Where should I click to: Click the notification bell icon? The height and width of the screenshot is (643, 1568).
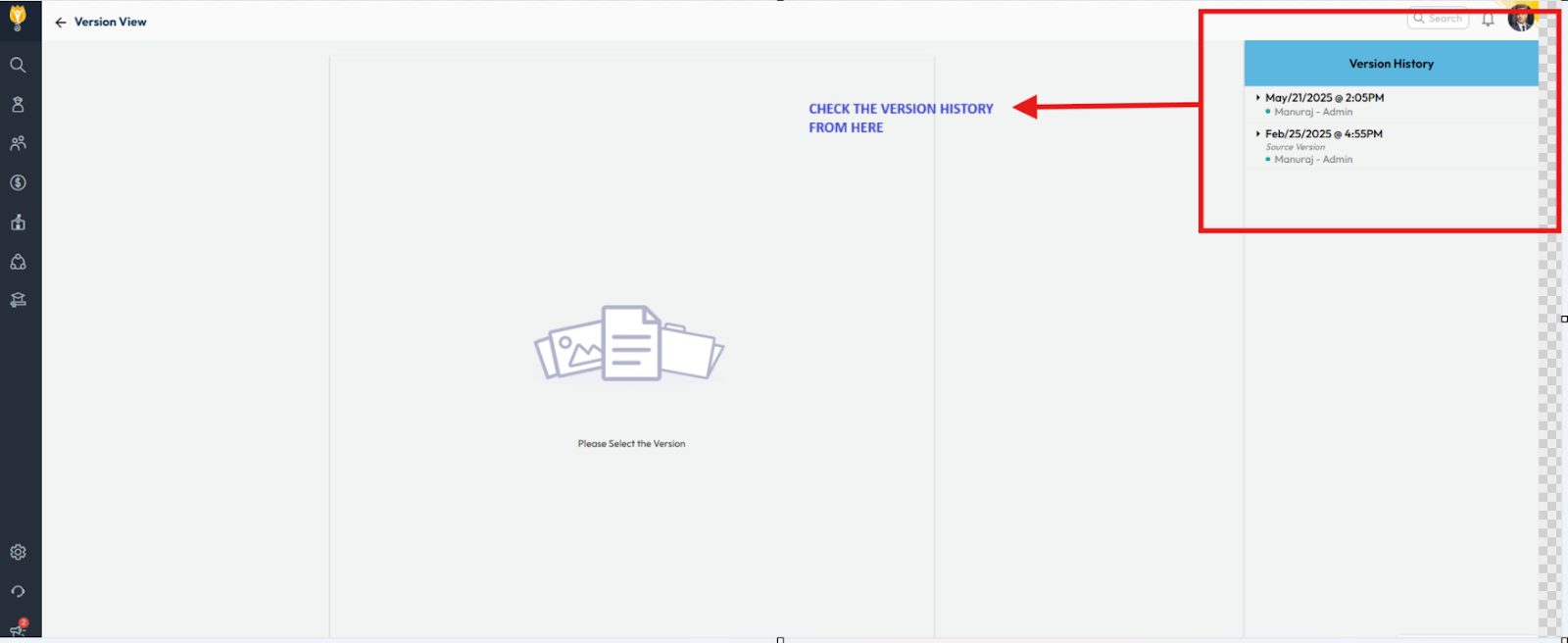point(1488,19)
